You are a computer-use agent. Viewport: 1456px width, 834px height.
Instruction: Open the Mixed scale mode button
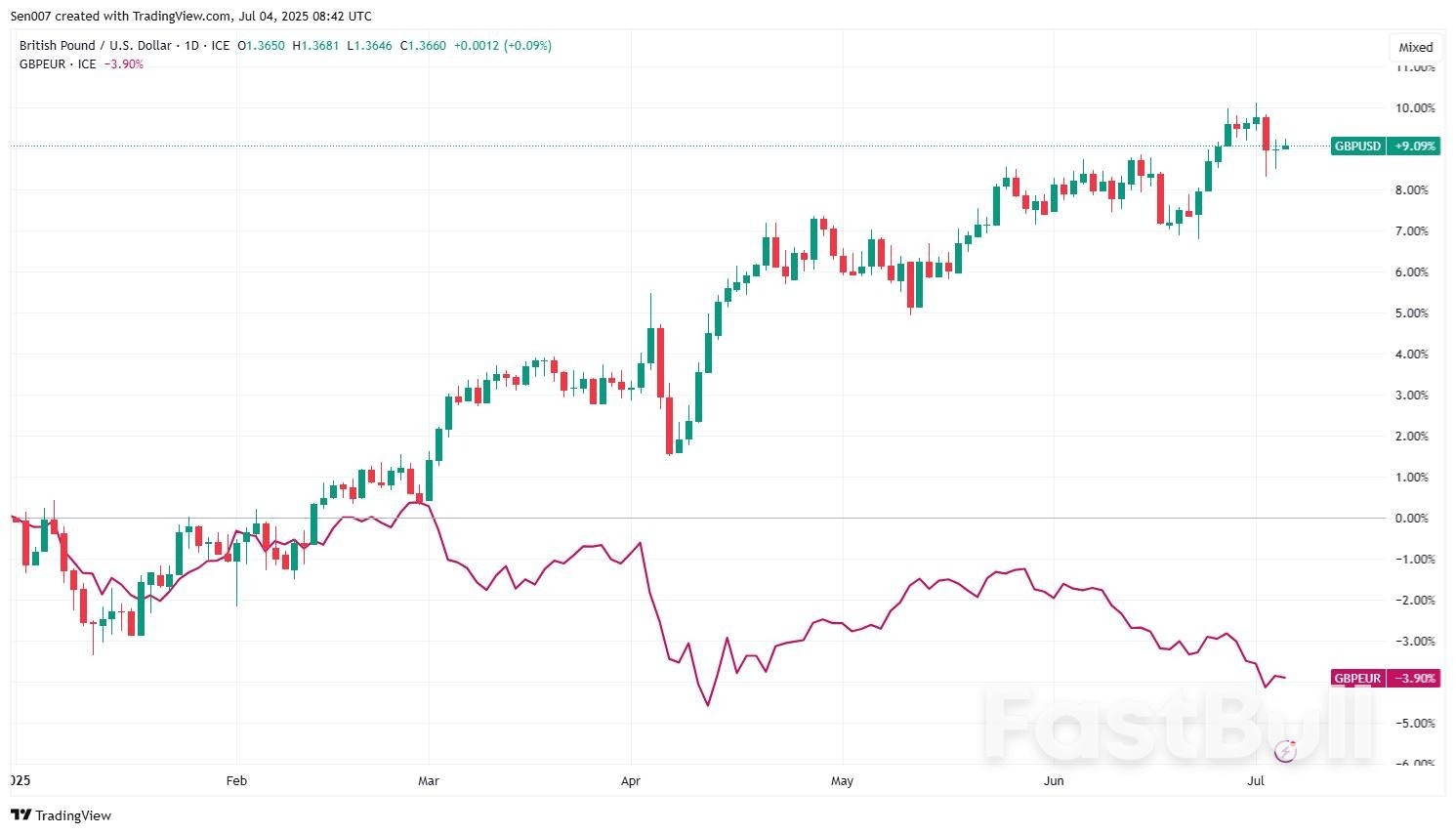tap(1415, 47)
